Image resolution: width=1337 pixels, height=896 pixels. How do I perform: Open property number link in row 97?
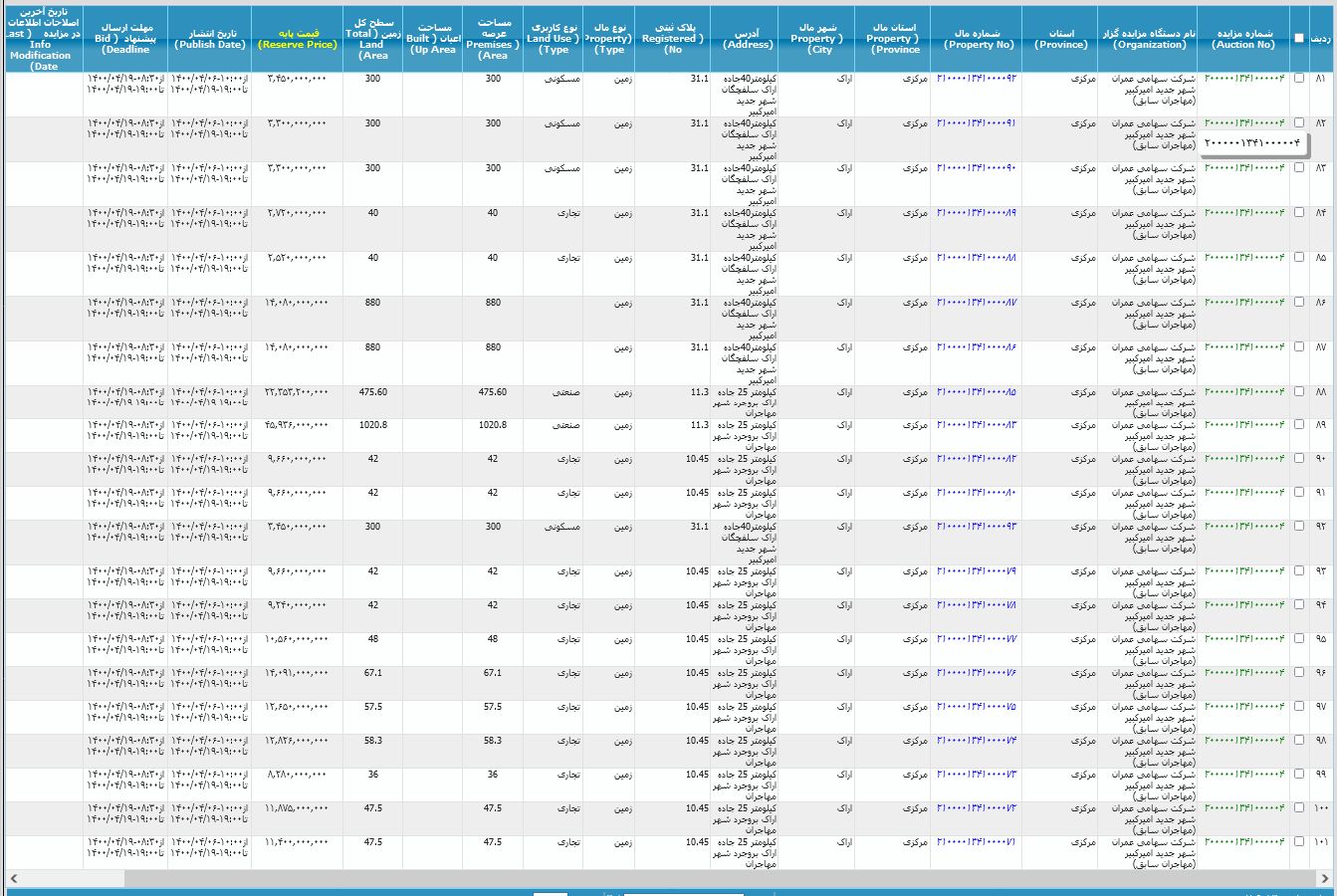coord(977,707)
